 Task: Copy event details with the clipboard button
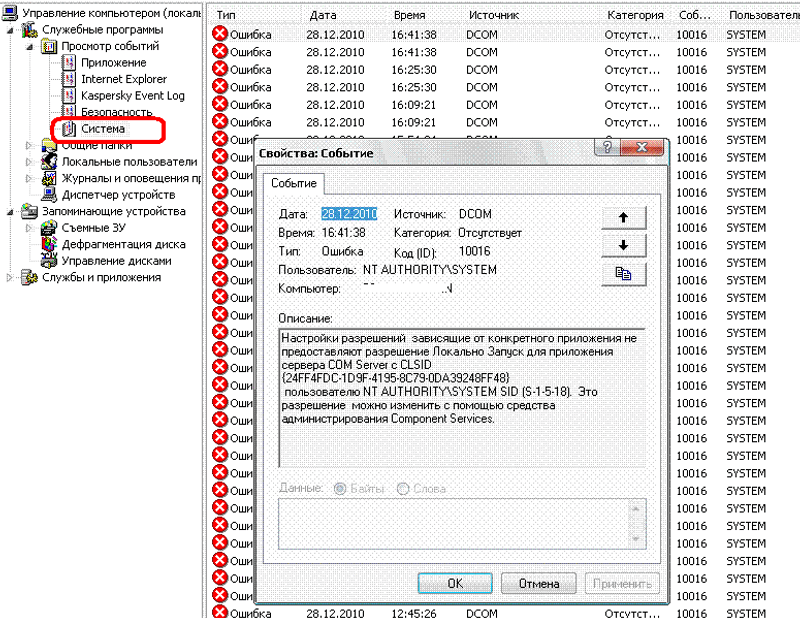coord(623,274)
